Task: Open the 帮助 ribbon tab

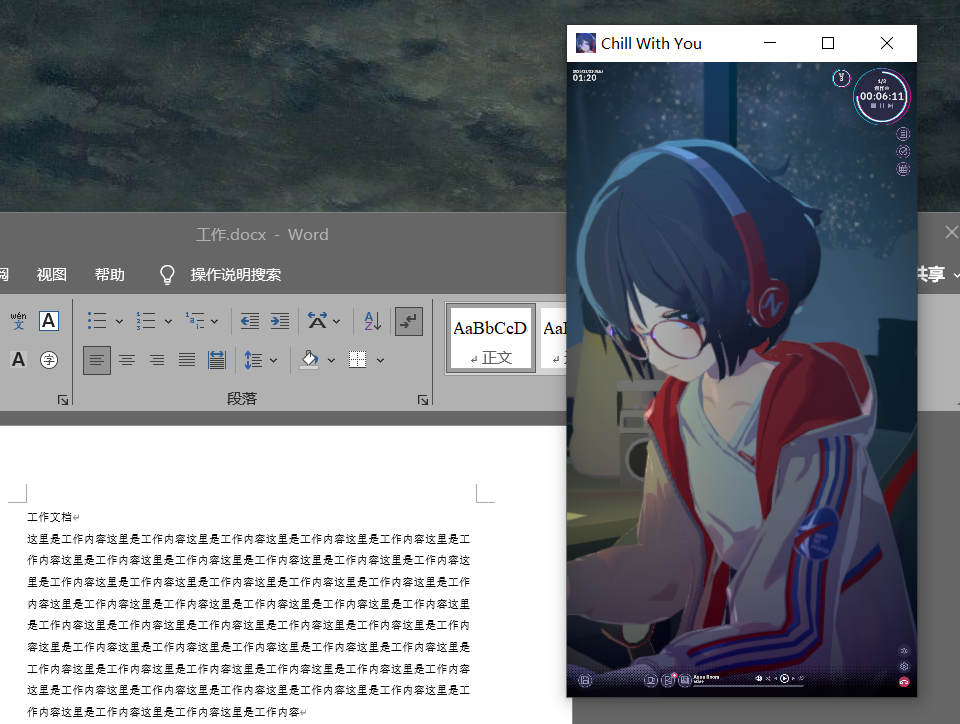Action: (x=110, y=275)
